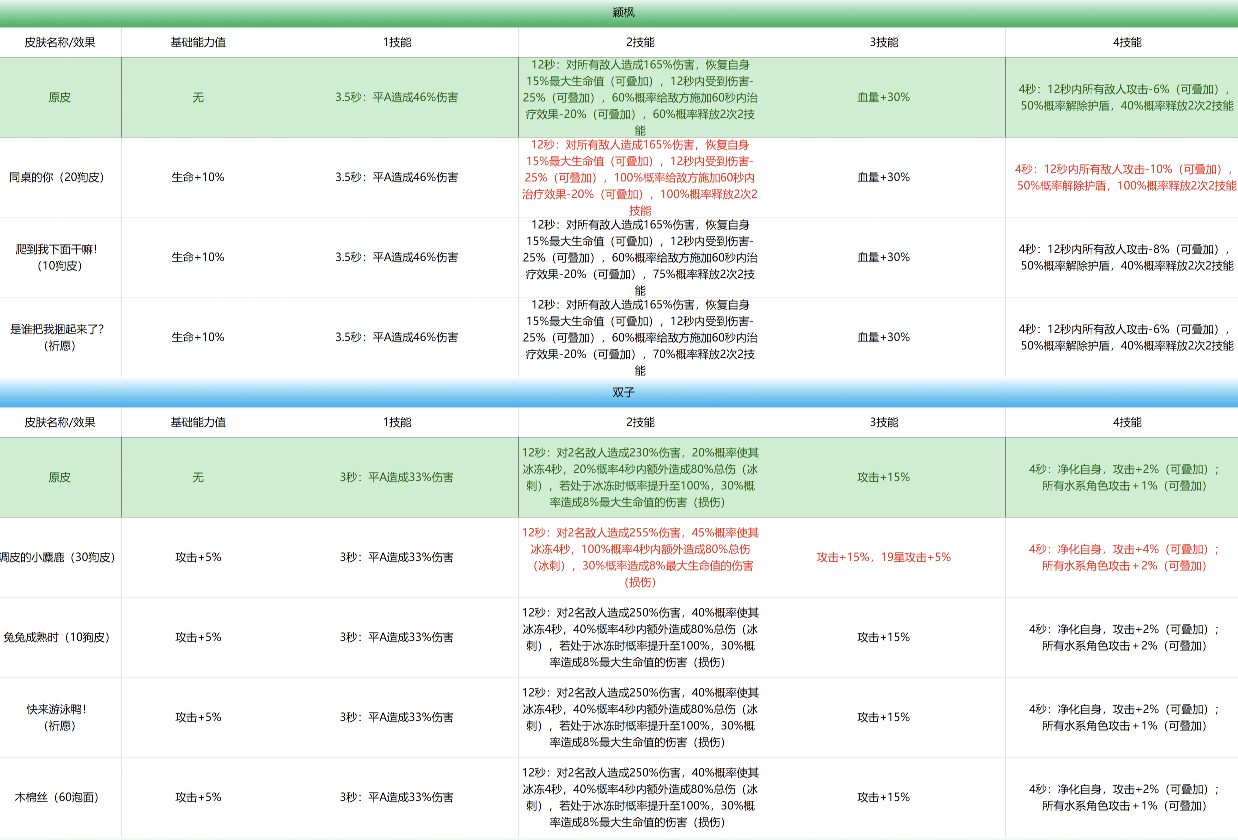Image resolution: width=1238 pixels, height=840 pixels.
Task: Select the red 攻击+15%，19星攻击+5% cell
Action: pyautogui.click(x=883, y=557)
